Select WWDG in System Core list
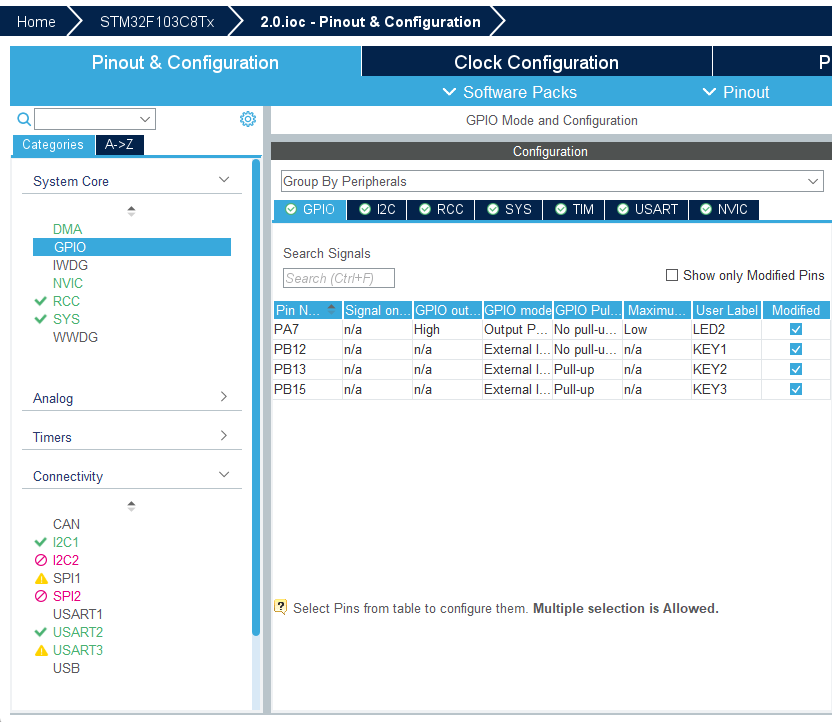 (x=75, y=337)
